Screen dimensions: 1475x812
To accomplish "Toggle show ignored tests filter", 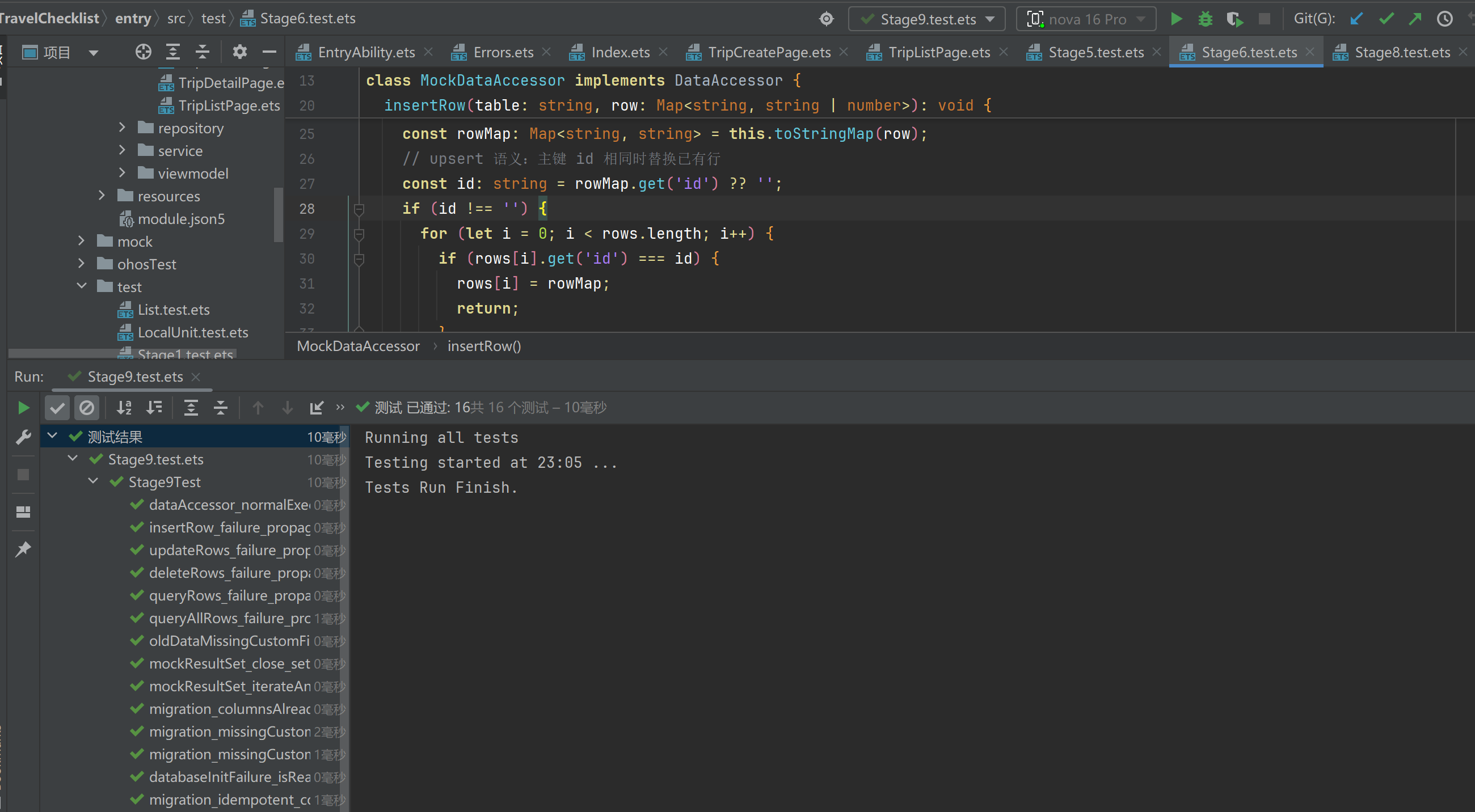I will [x=87, y=408].
